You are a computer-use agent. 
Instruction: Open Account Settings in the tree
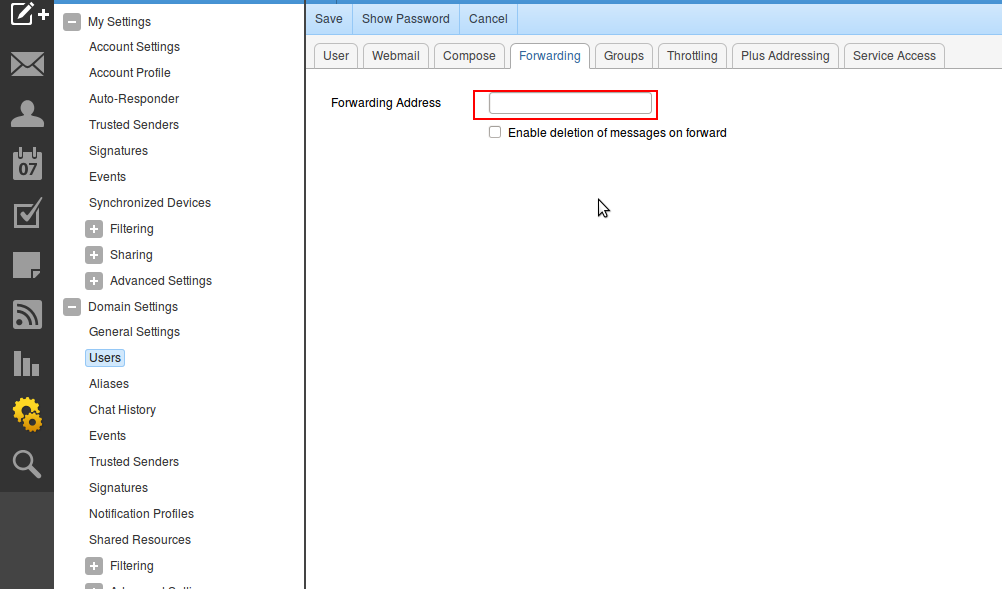[x=134, y=47]
